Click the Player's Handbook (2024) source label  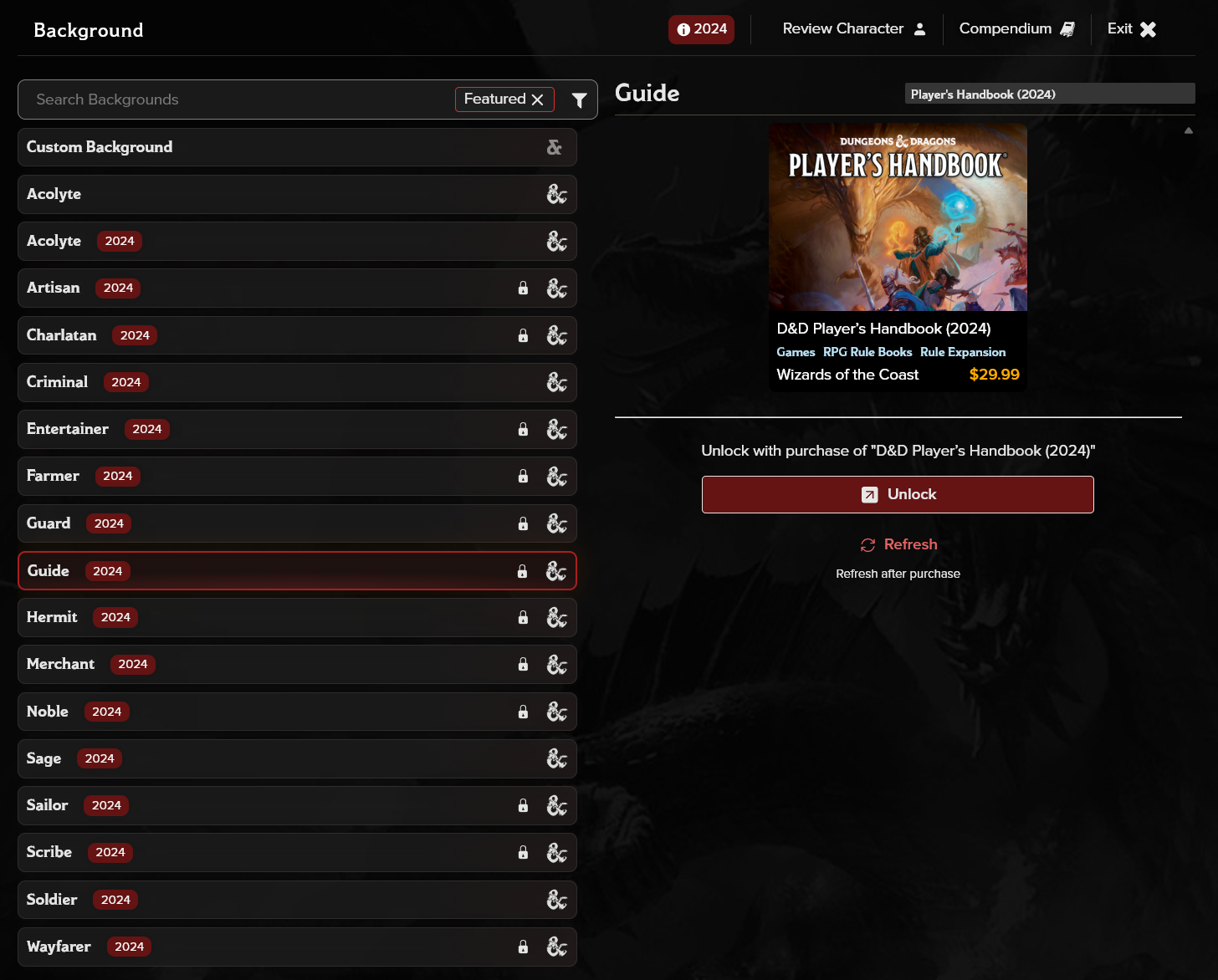[x=1050, y=94]
